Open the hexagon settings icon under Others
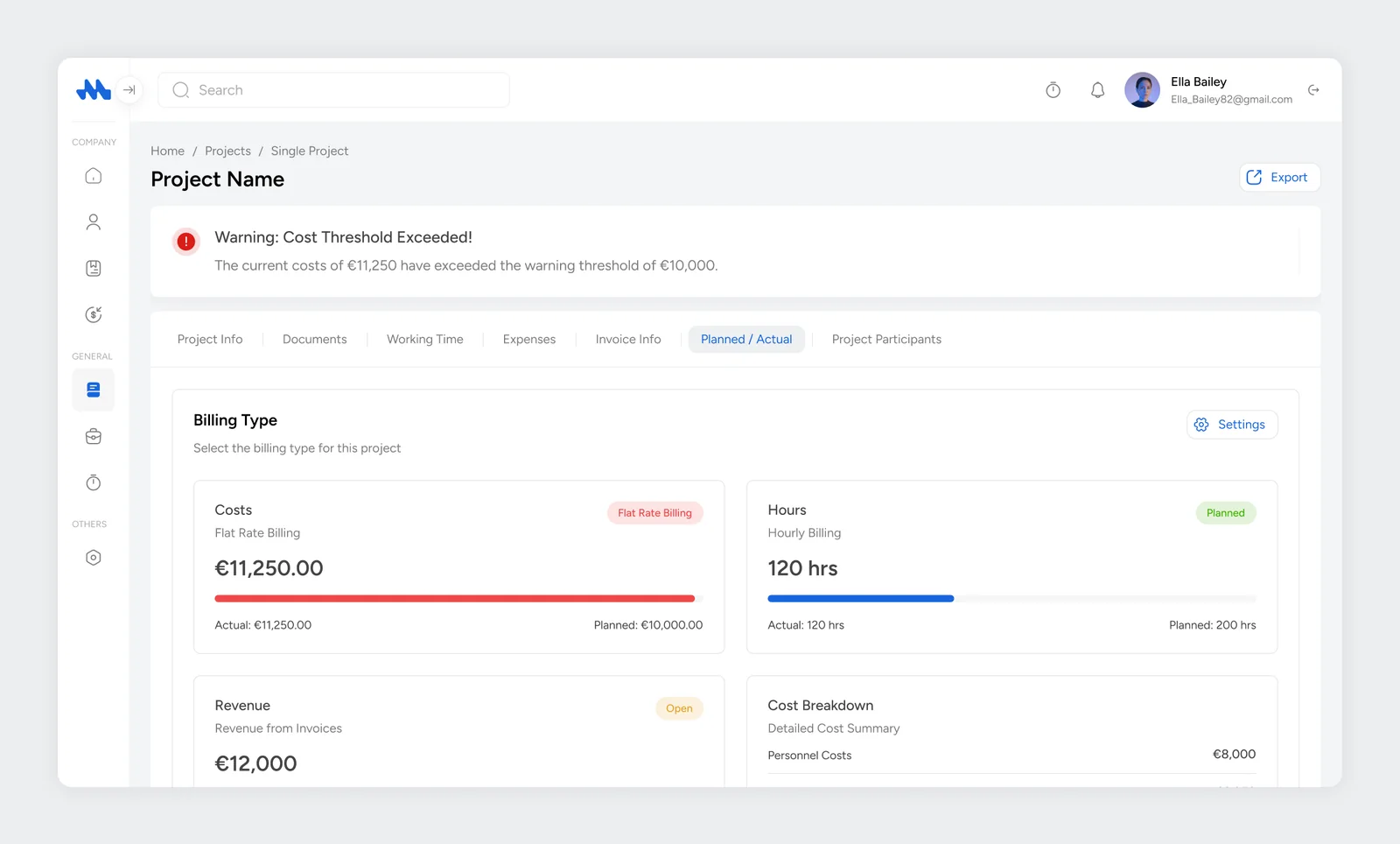The height and width of the screenshot is (844, 1400). click(x=94, y=558)
